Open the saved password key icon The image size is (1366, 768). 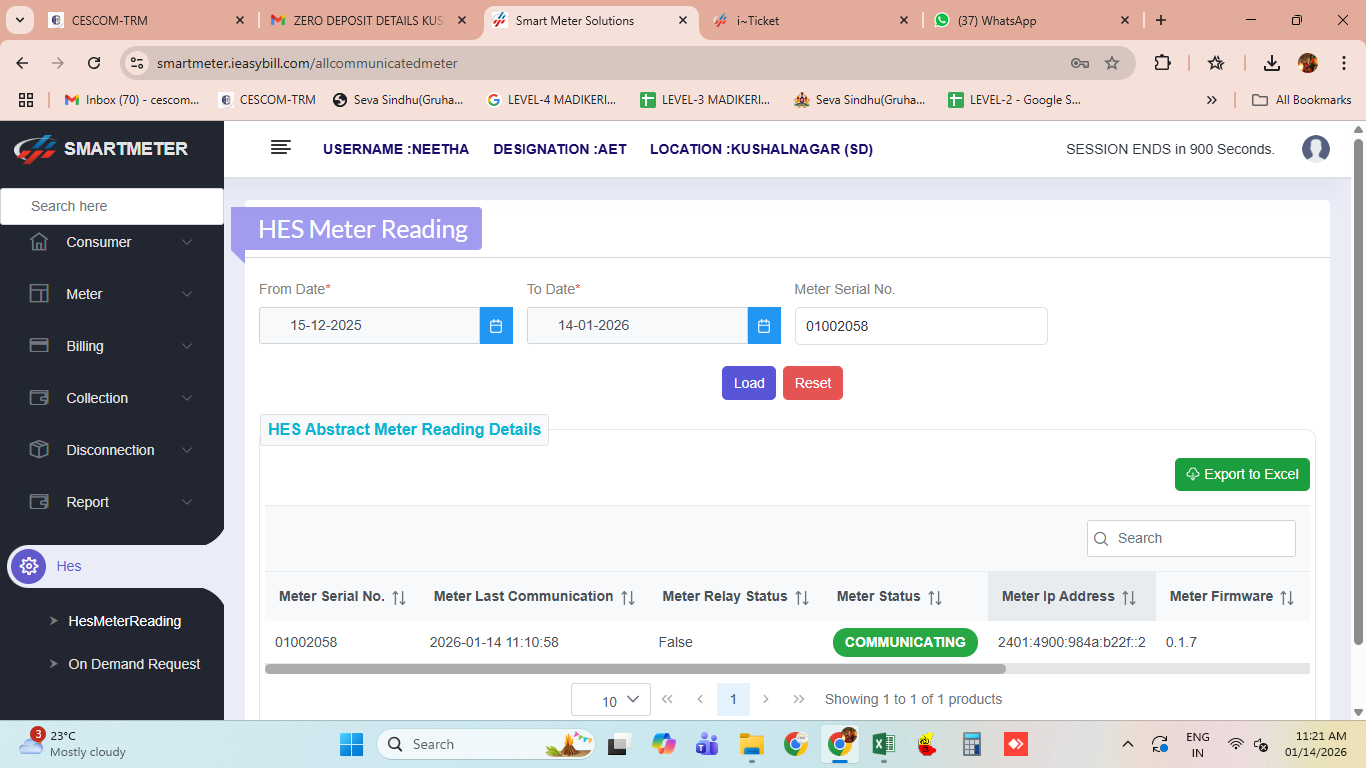(x=1080, y=63)
